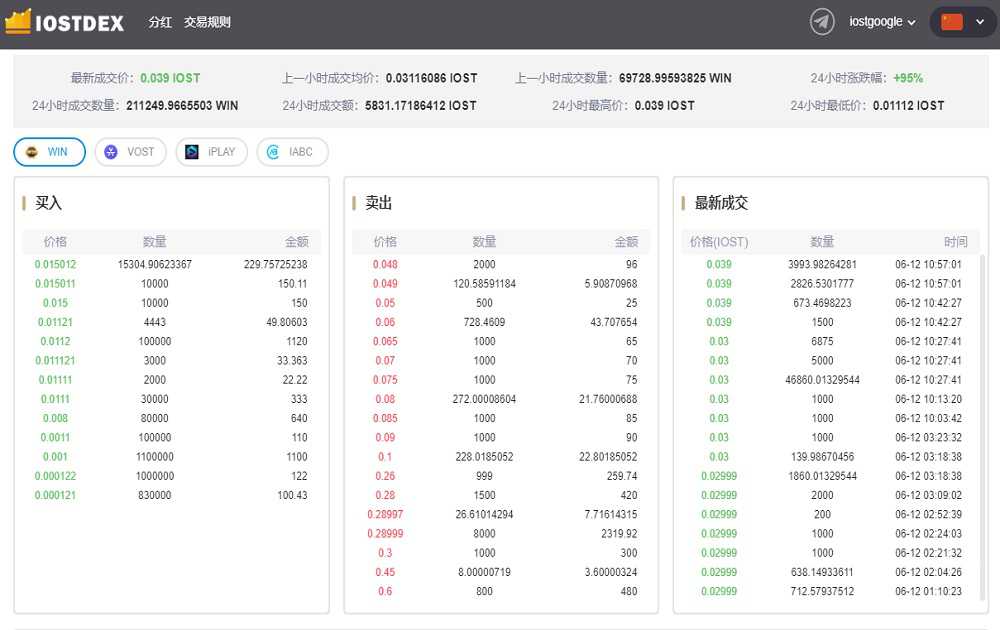Click sell price 0.1
Viewport: 1000px width, 630px height.
[385, 457]
